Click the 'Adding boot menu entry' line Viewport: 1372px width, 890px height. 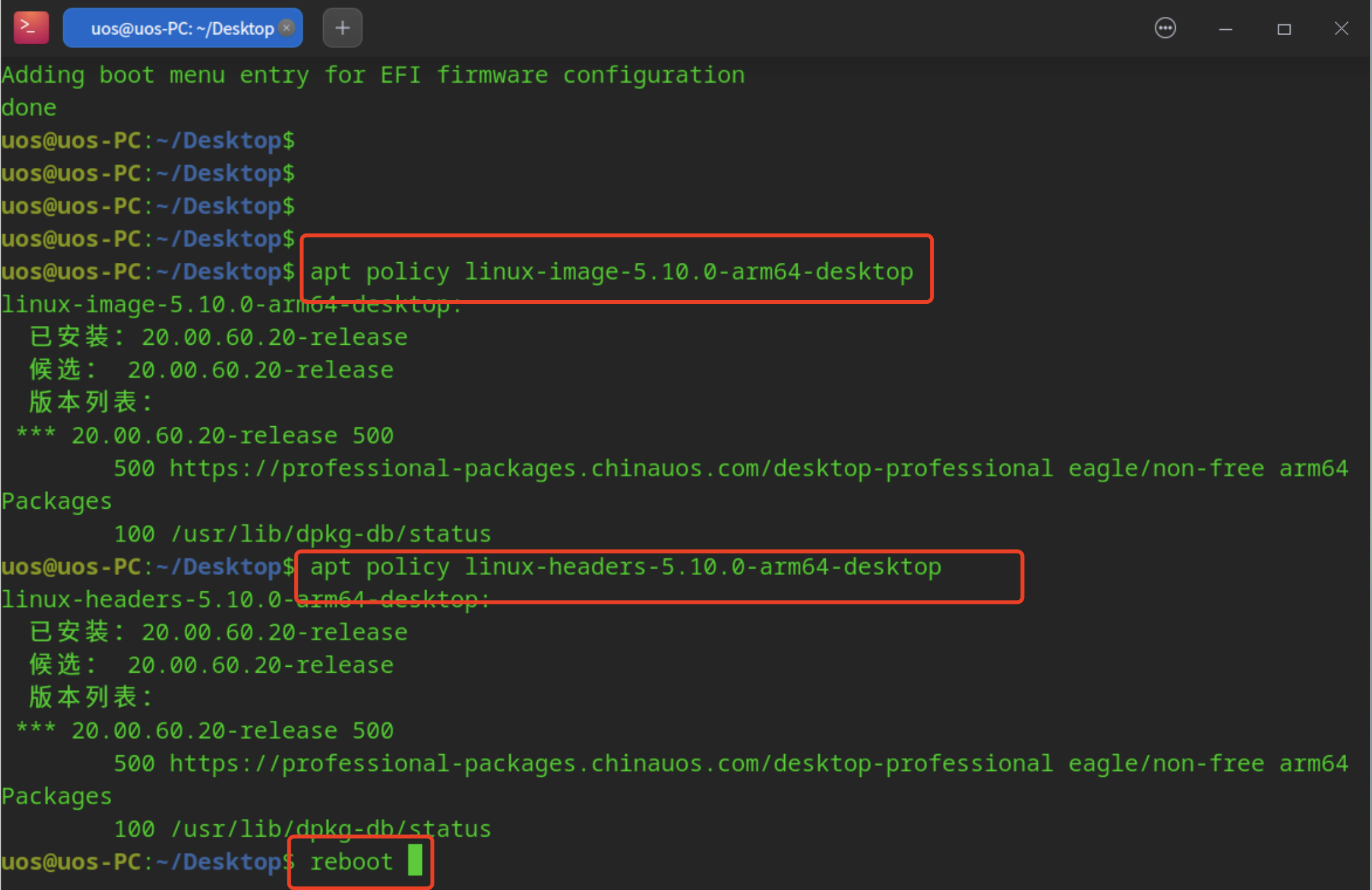pyautogui.click(x=373, y=75)
